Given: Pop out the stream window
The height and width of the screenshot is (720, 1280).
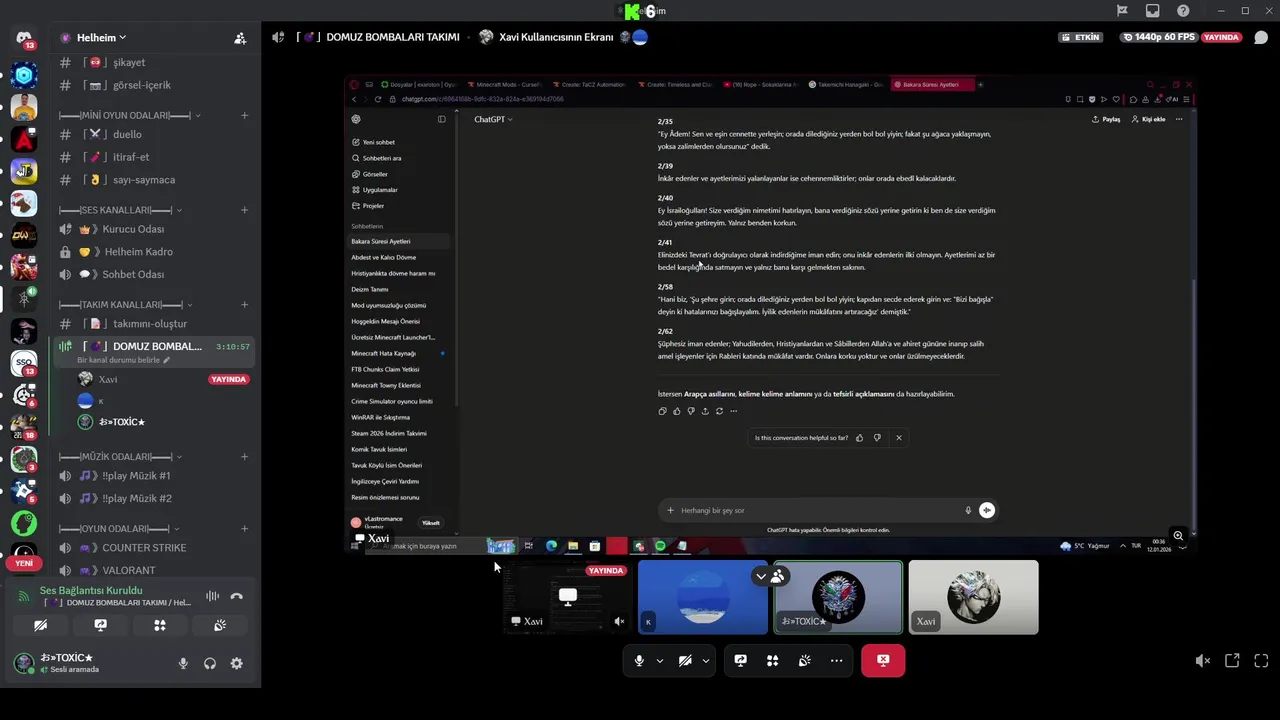Looking at the screenshot, I should point(1232,661).
